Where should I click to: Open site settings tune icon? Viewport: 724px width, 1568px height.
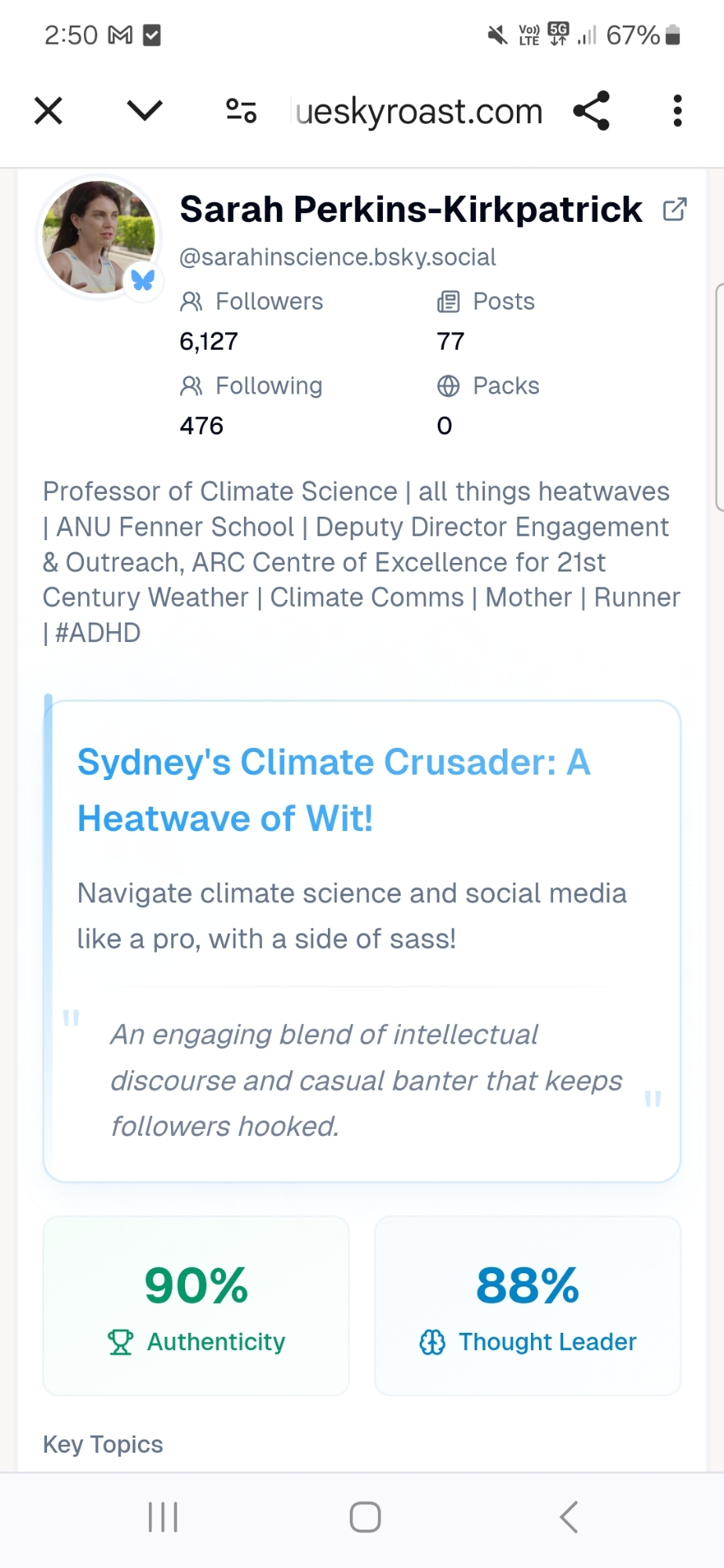pyautogui.click(x=241, y=111)
